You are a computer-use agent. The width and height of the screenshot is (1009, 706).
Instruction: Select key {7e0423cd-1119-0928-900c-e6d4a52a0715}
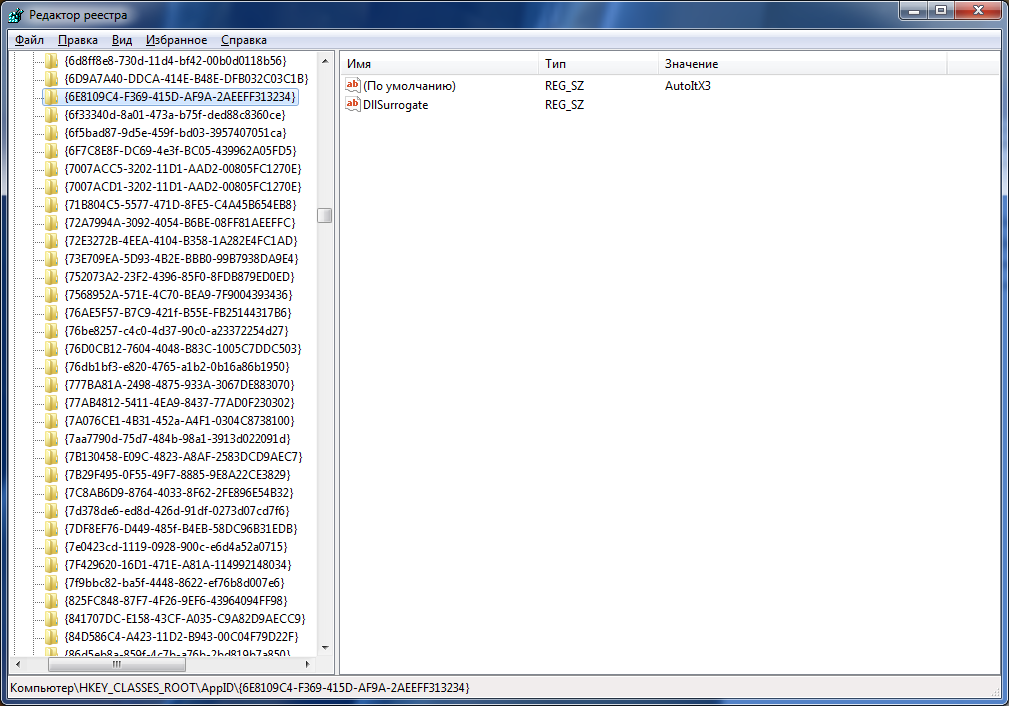[176, 547]
